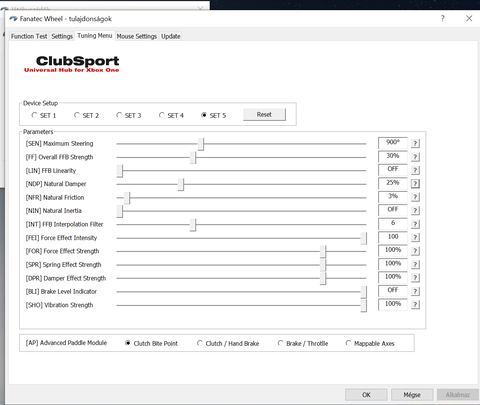Click the Damper Effect Strength slider handle

[x=323, y=278]
